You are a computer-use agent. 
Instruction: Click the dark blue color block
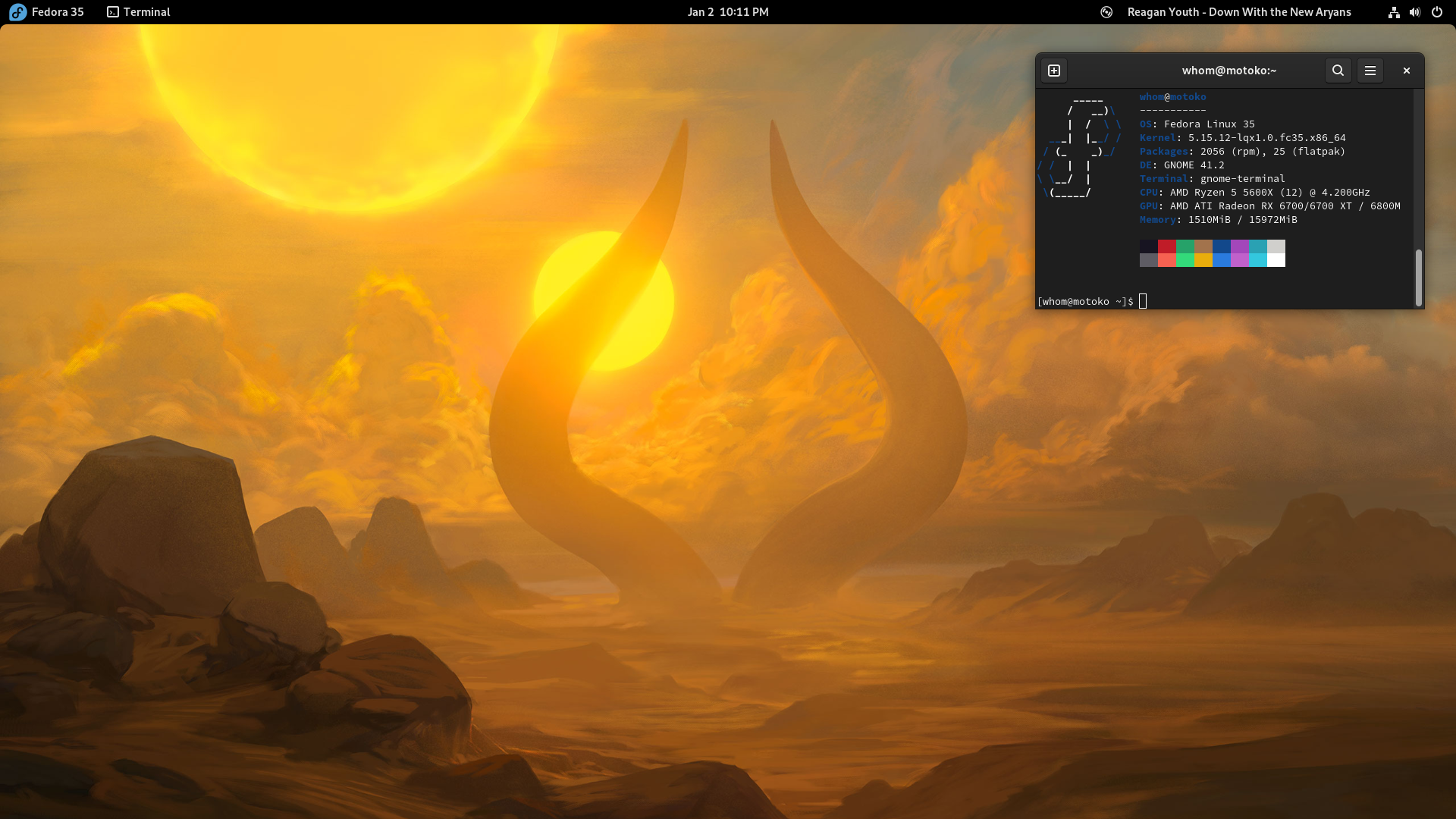[1221, 246]
